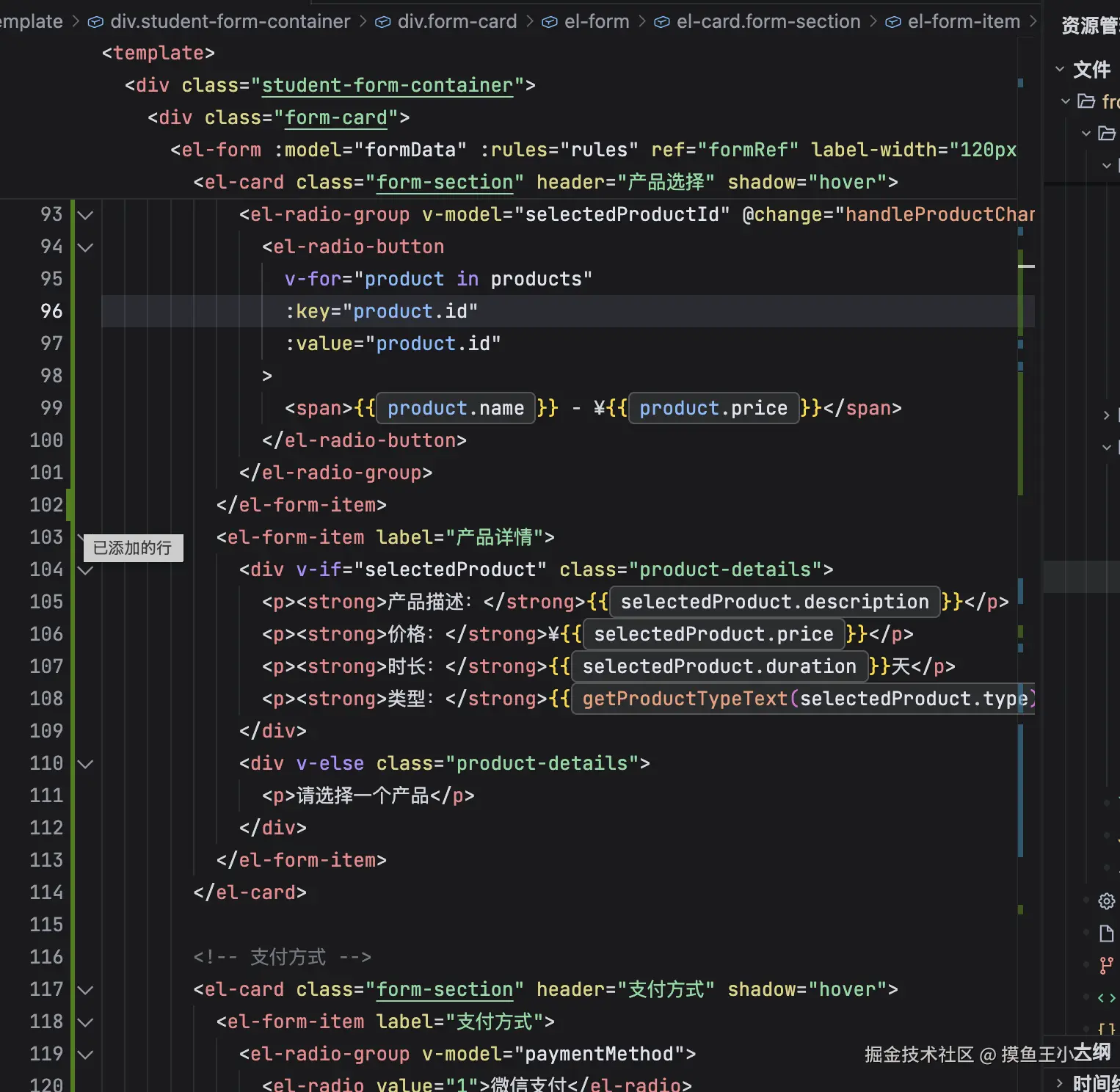Click line number 96 in the gutter

pos(51,311)
